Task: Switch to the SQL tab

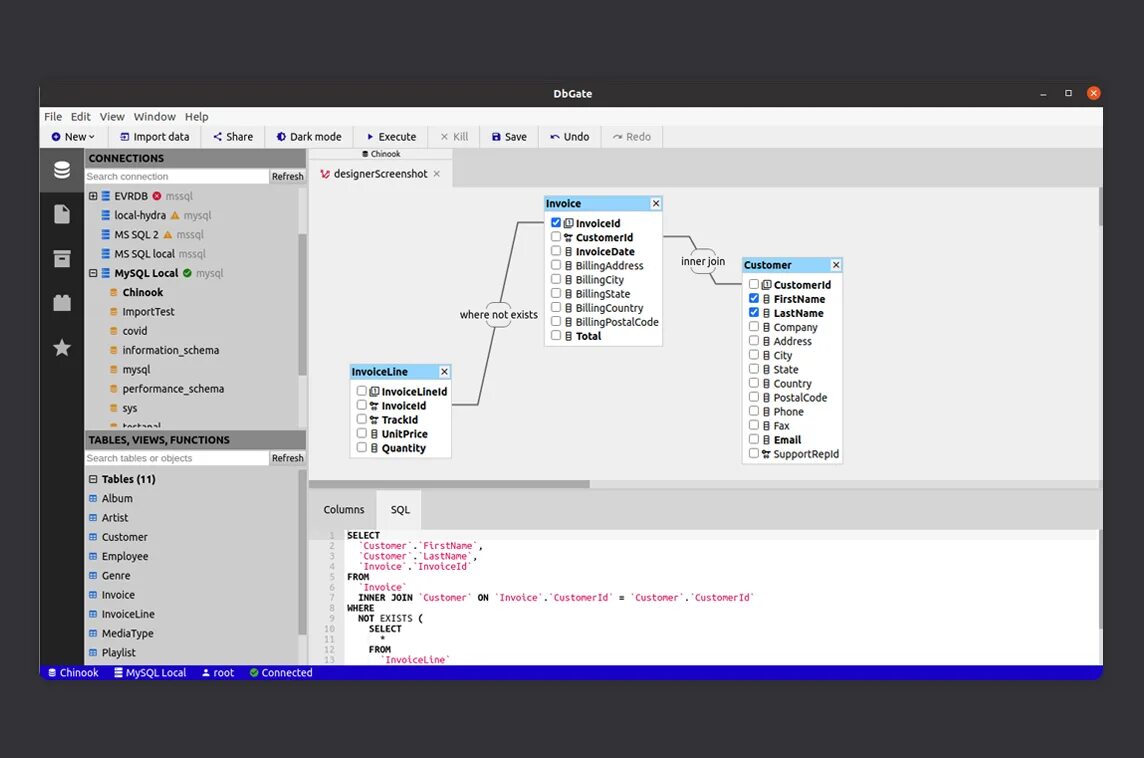Action: pyautogui.click(x=400, y=509)
